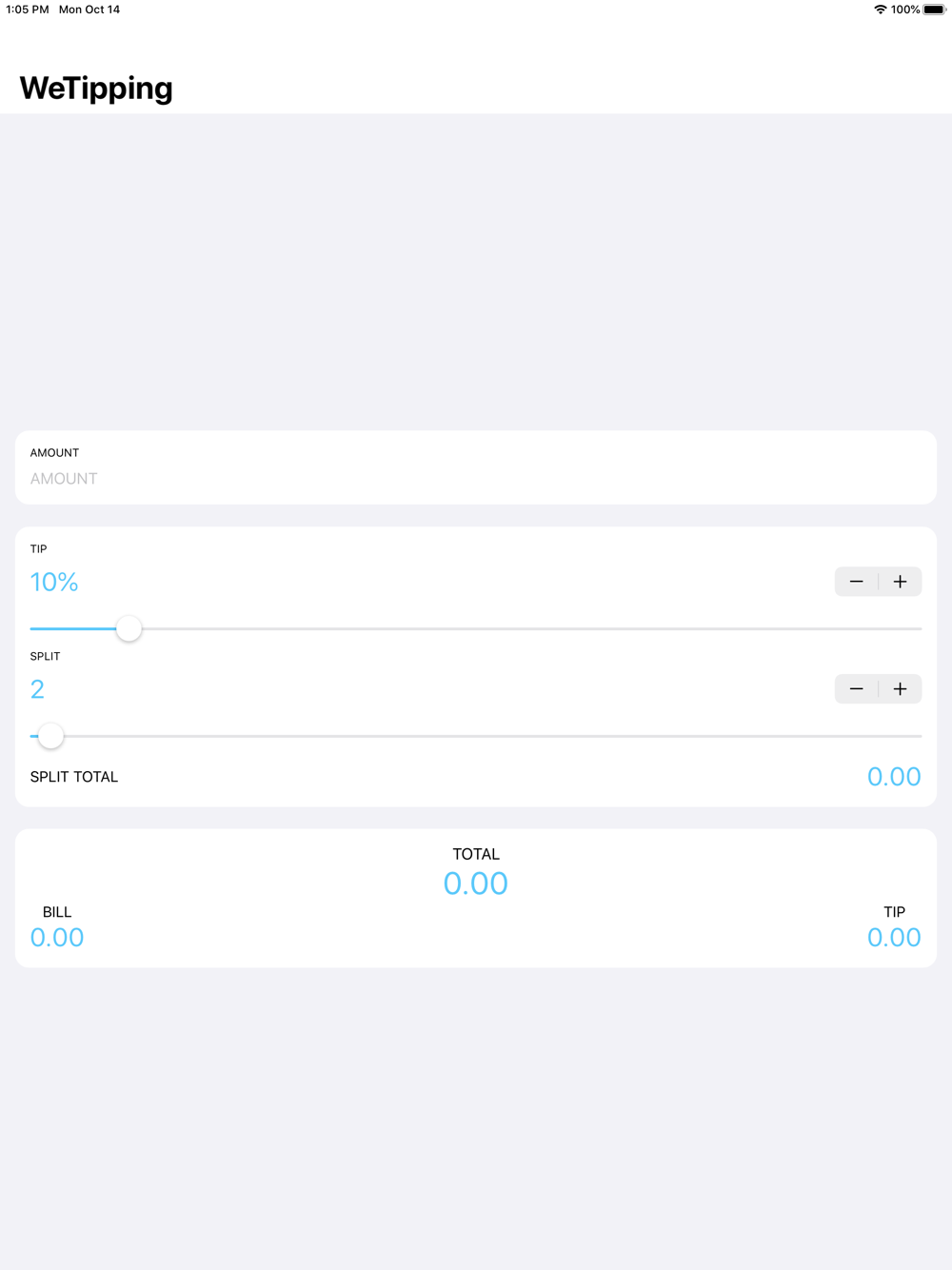Tap the bottom Tip 0.00 amount
The height and width of the screenshot is (1270, 952).
pyautogui.click(x=893, y=938)
